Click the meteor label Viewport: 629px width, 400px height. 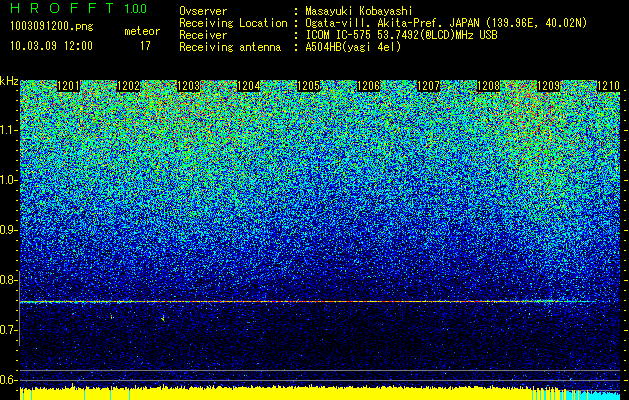pos(142,31)
